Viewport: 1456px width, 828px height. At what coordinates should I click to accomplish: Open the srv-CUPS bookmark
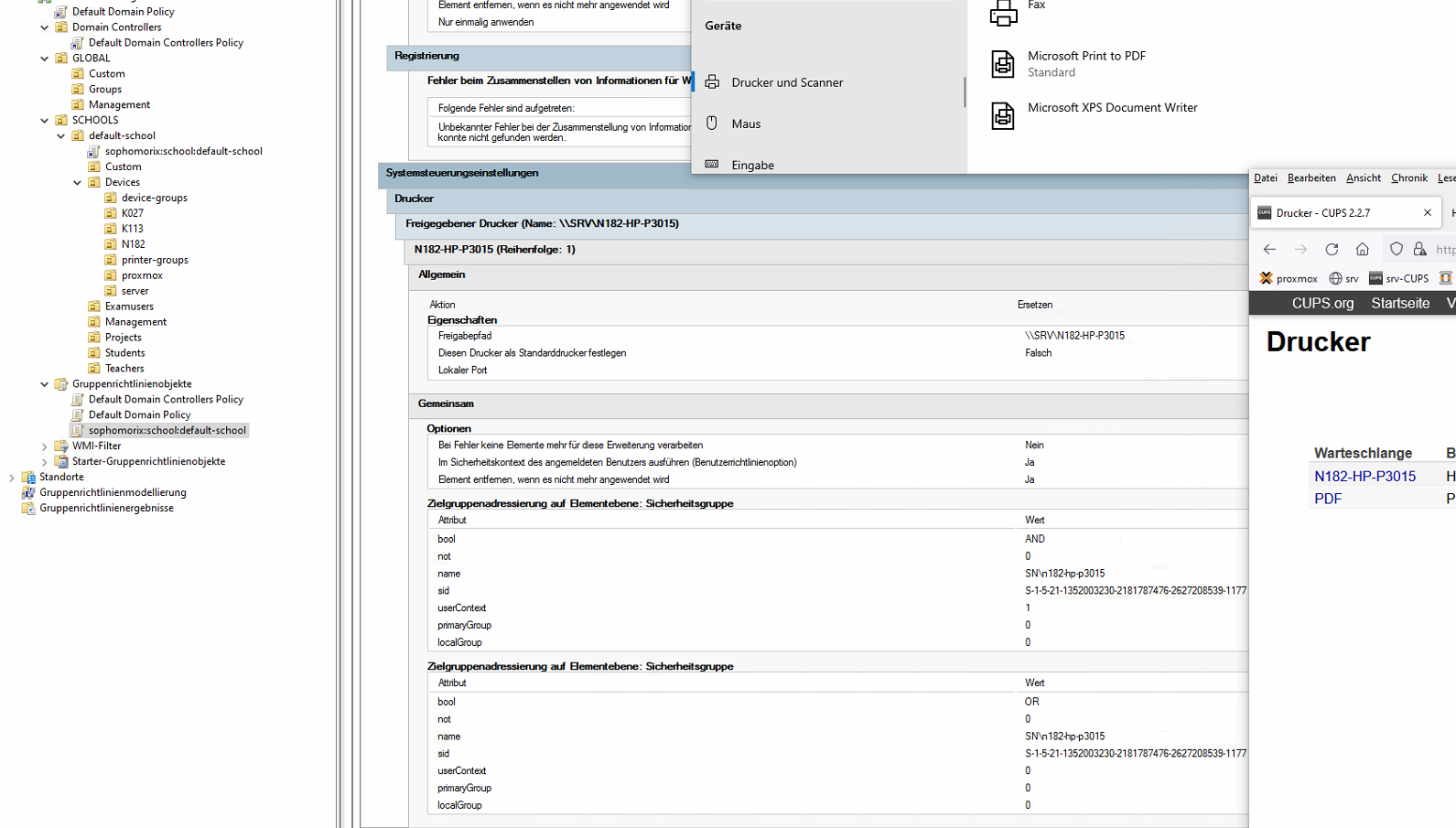point(1399,278)
